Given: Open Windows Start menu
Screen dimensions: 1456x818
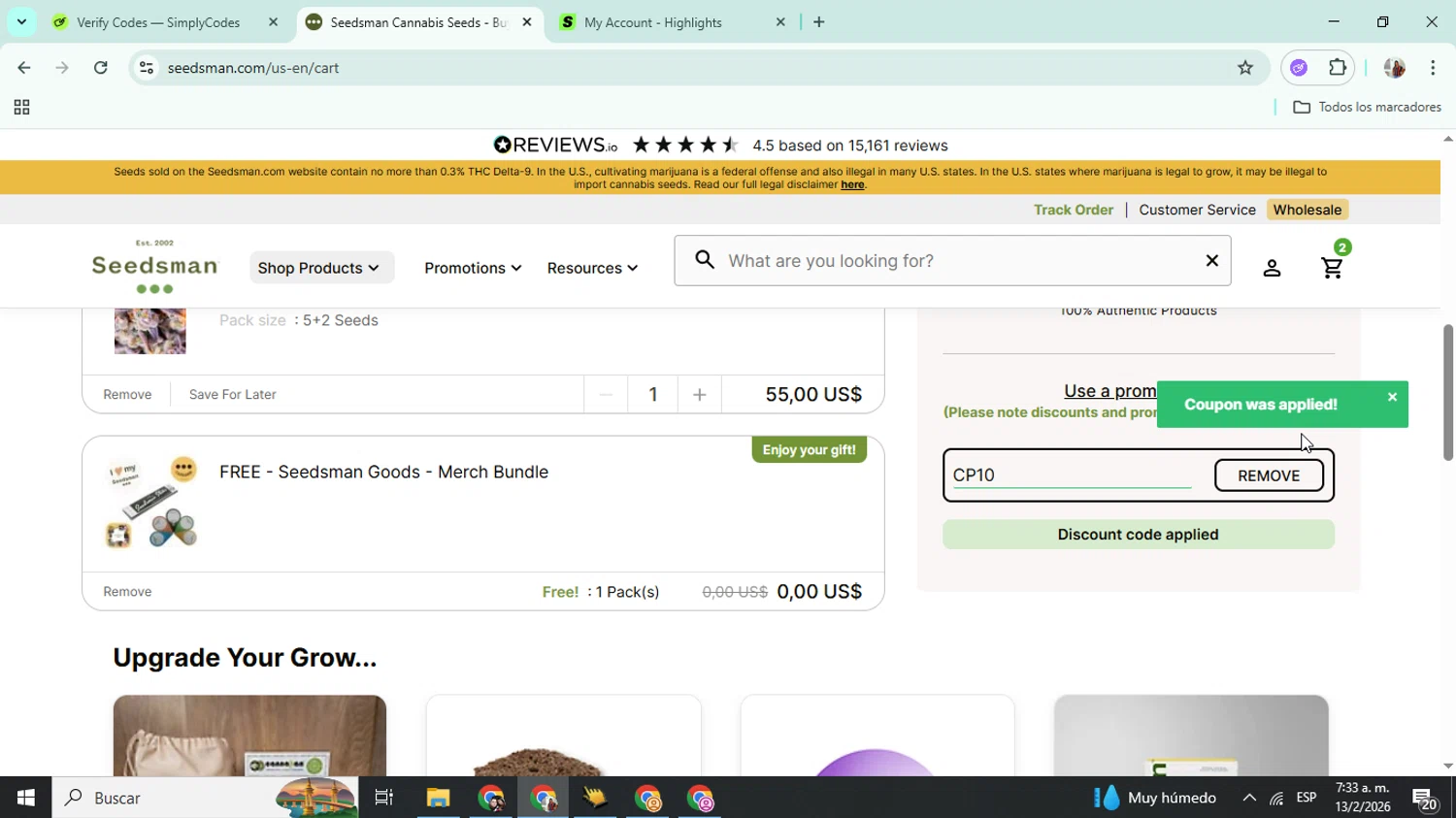Looking at the screenshot, I should click(25, 798).
